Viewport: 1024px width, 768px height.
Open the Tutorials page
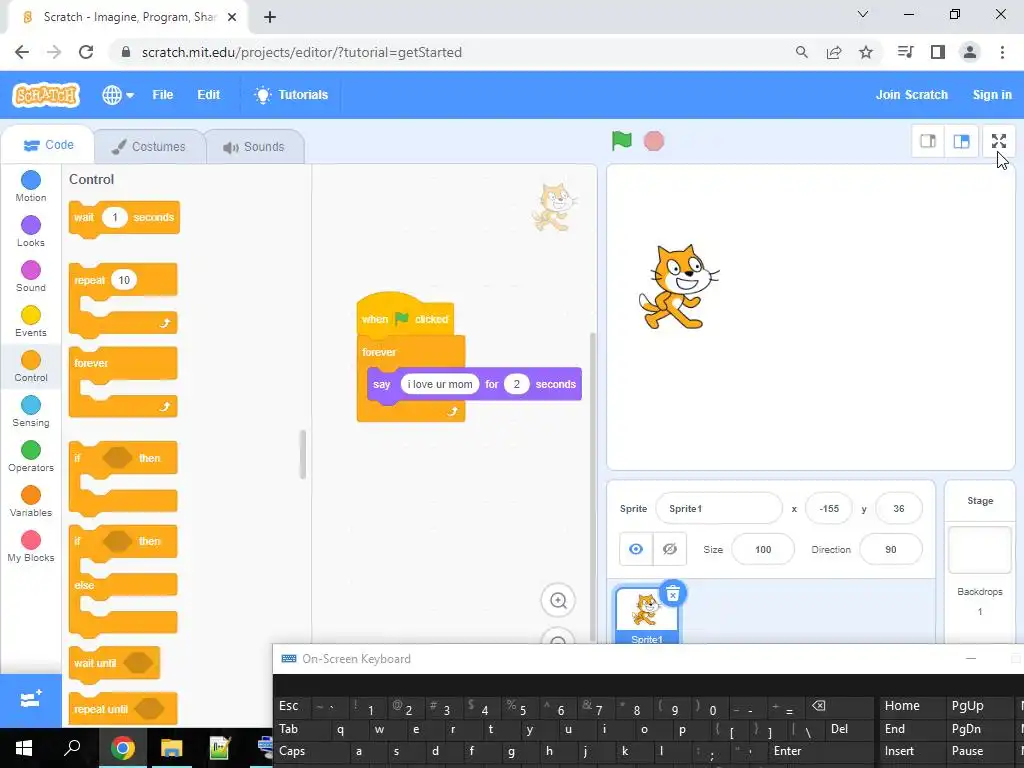click(291, 95)
